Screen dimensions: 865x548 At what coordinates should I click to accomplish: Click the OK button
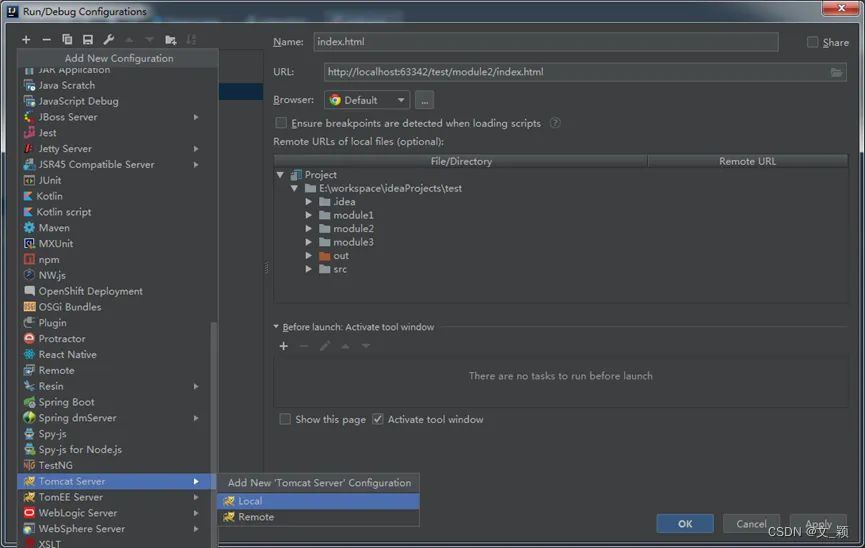click(685, 523)
